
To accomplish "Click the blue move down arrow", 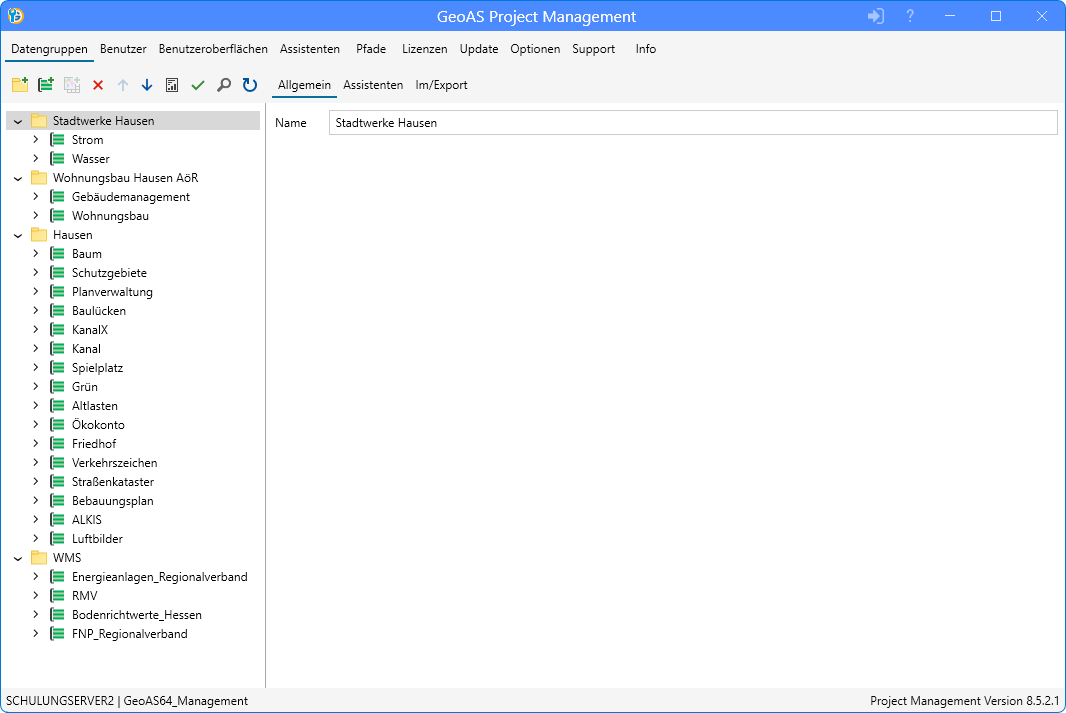I will pyautogui.click(x=147, y=85).
